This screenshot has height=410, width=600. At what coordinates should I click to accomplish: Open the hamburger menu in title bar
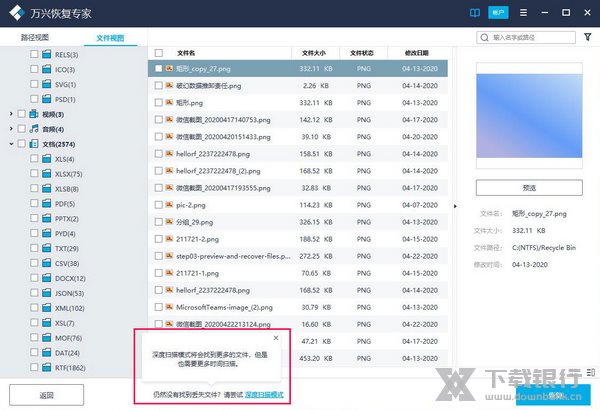click(523, 13)
